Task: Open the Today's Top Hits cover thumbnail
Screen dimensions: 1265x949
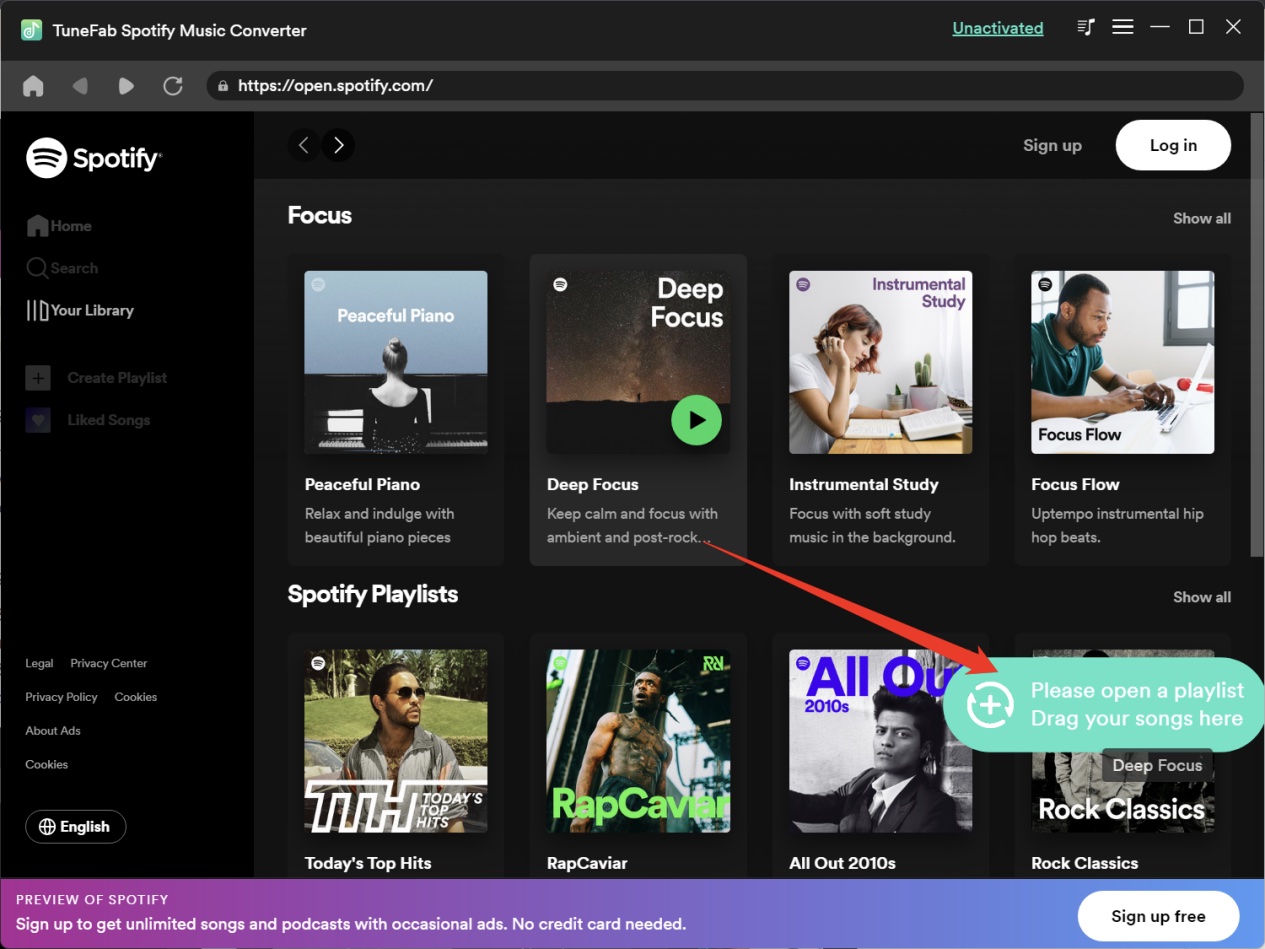Action: [x=396, y=741]
